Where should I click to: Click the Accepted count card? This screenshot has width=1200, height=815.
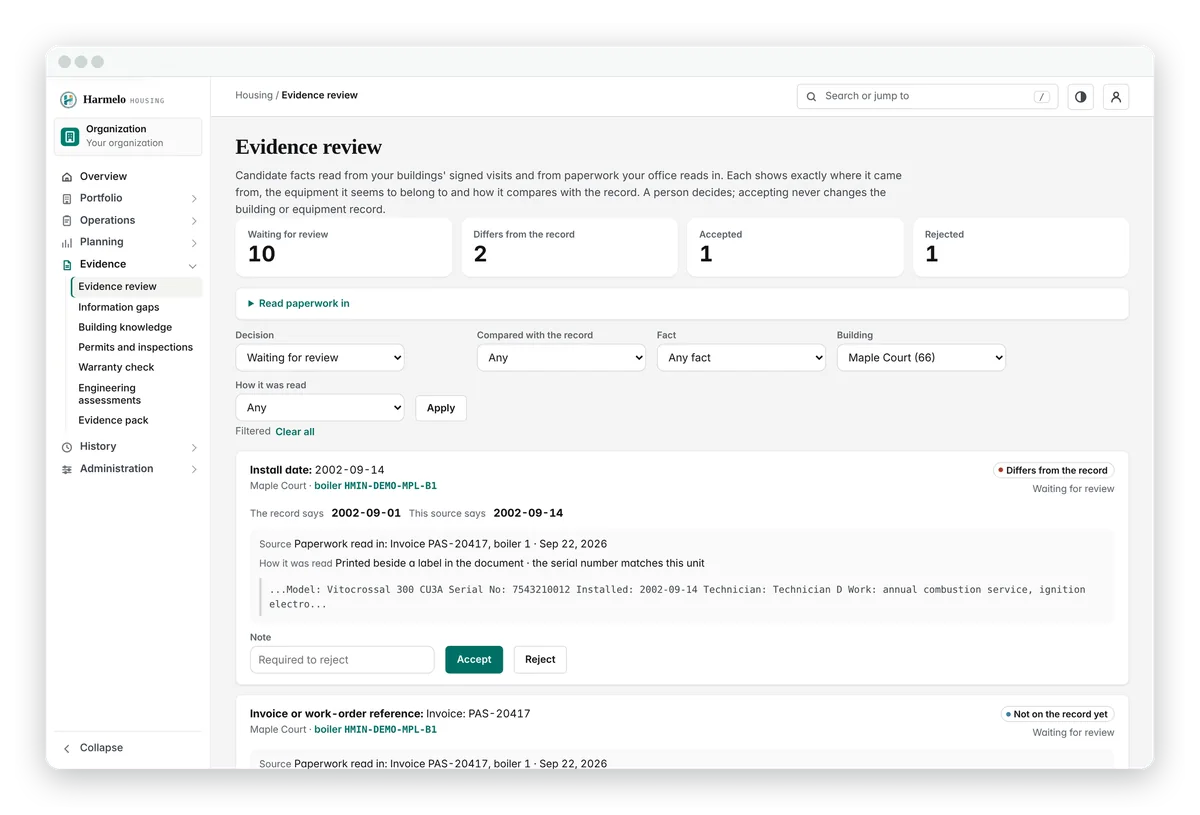click(795, 247)
